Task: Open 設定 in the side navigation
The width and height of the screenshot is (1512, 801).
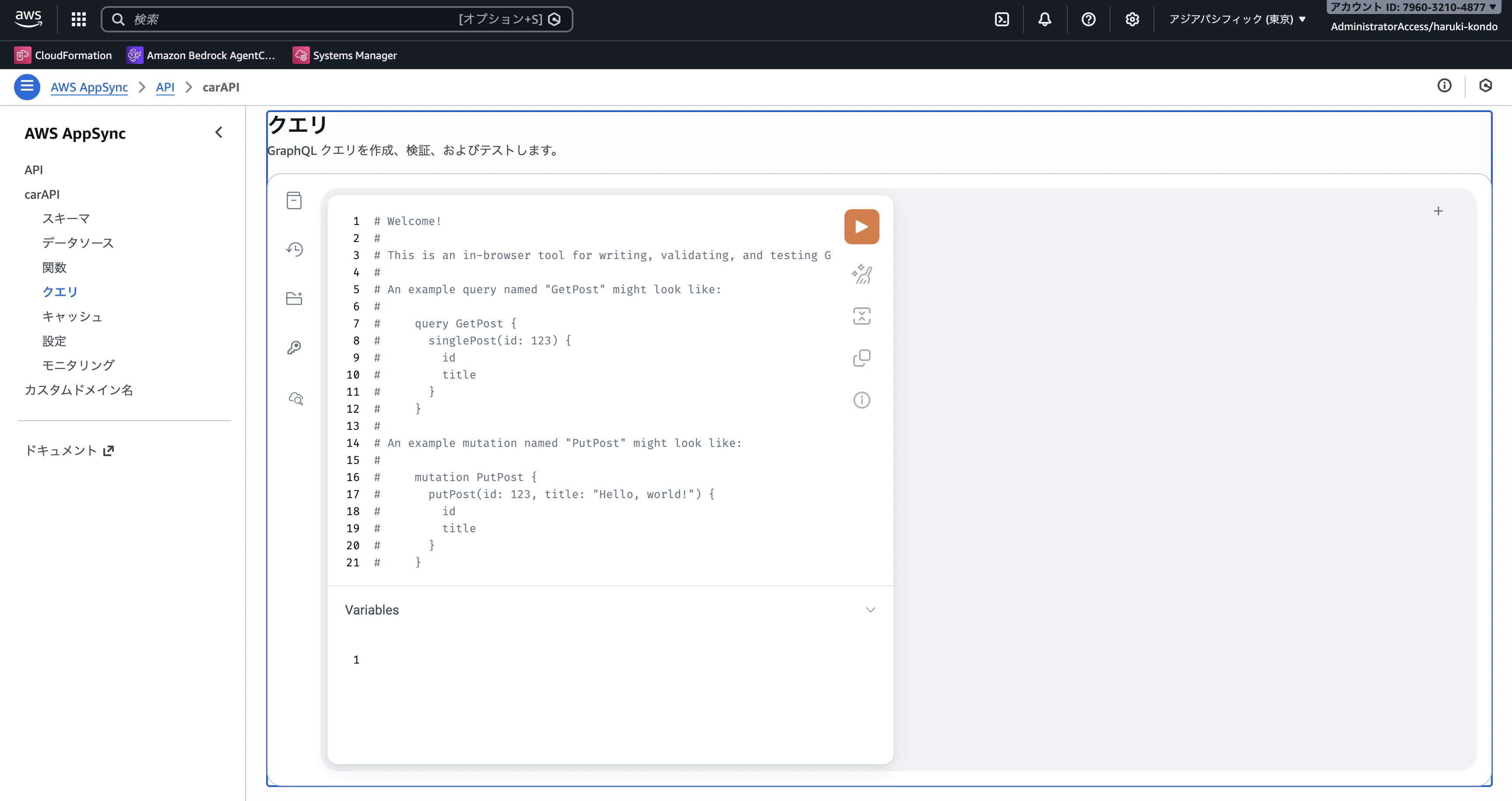Action: [x=54, y=341]
